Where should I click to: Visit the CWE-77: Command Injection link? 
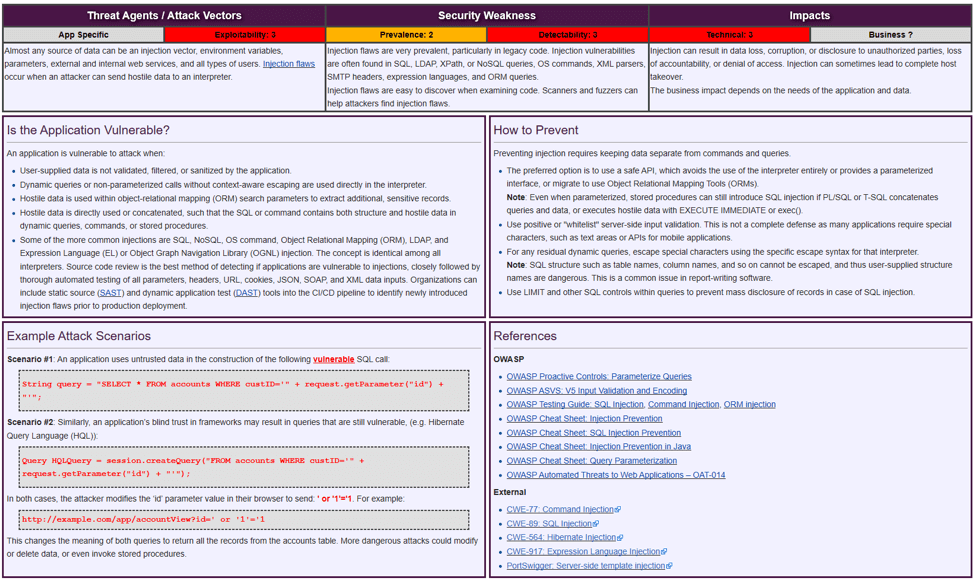pos(560,510)
